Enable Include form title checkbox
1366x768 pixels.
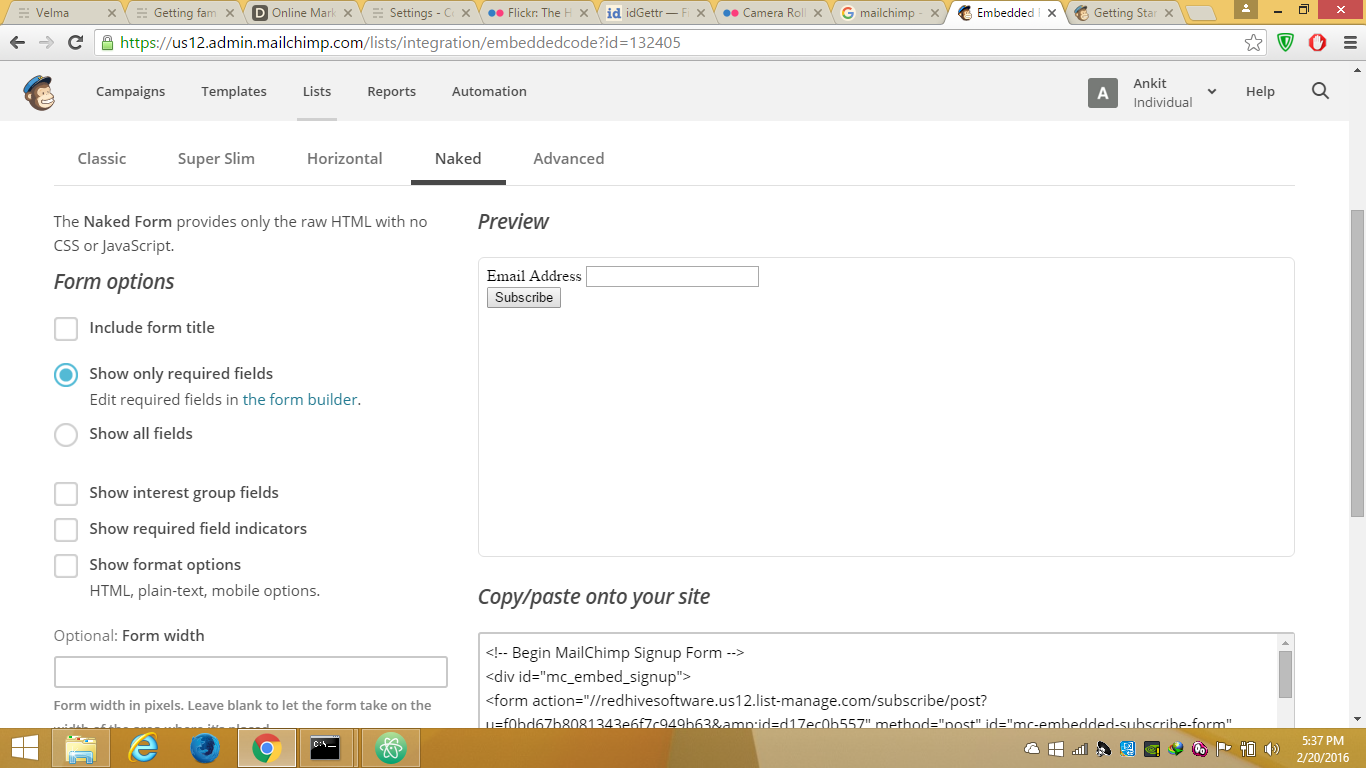66,329
